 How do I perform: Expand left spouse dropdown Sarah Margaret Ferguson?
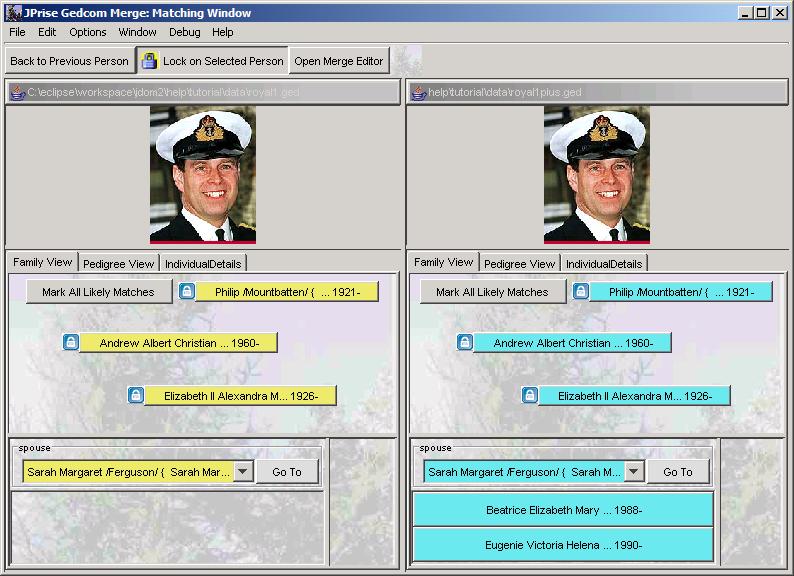pos(243,472)
